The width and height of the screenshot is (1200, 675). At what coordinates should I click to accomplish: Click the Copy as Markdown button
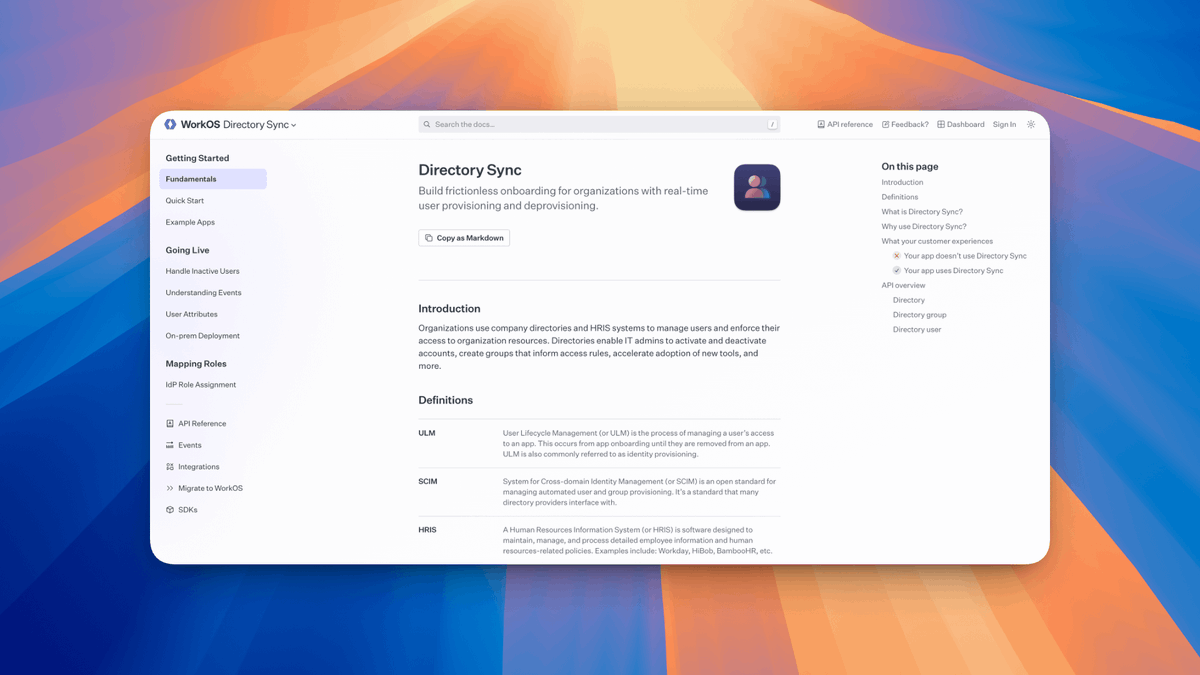coord(464,238)
